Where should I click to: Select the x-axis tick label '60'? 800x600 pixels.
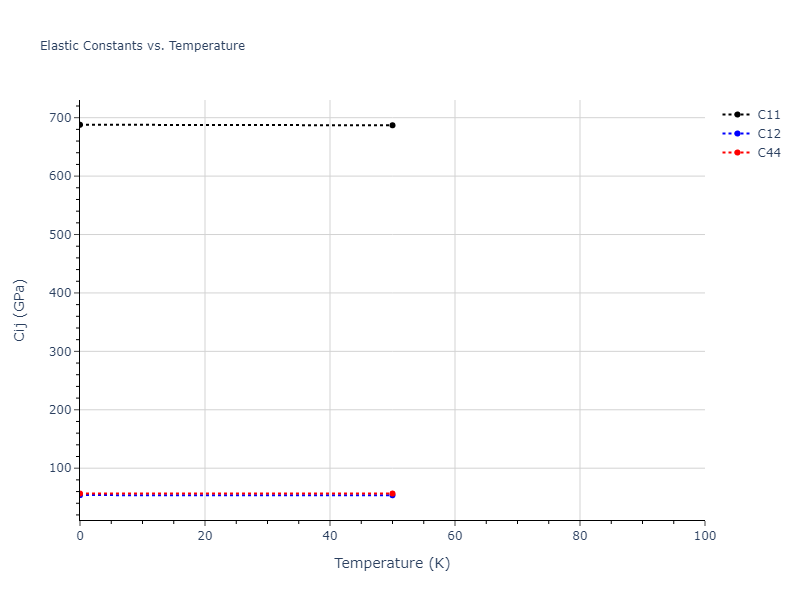[455, 536]
